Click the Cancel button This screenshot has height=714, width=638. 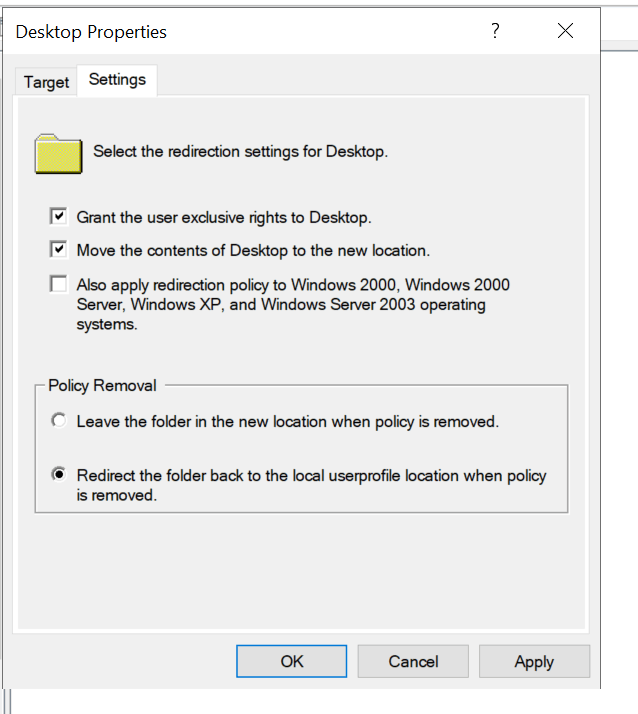(x=413, y=661)
